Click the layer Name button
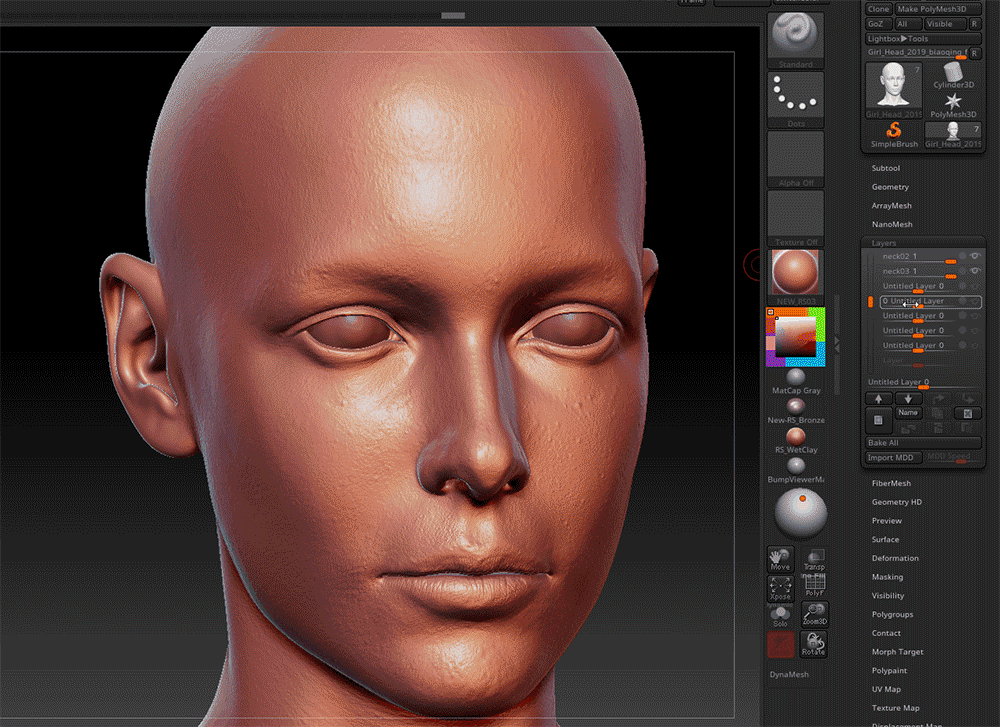 pyautogui.click(x=908, y=413)
